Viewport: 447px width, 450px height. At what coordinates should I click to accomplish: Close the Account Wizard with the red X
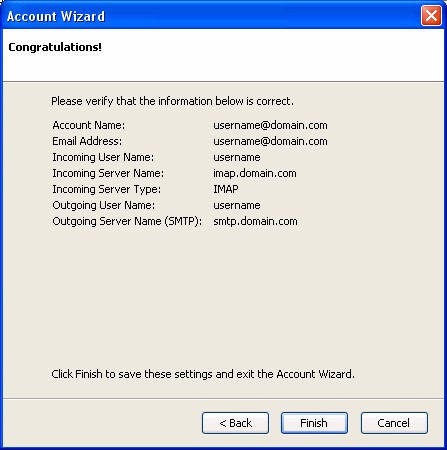coord(431,16)
